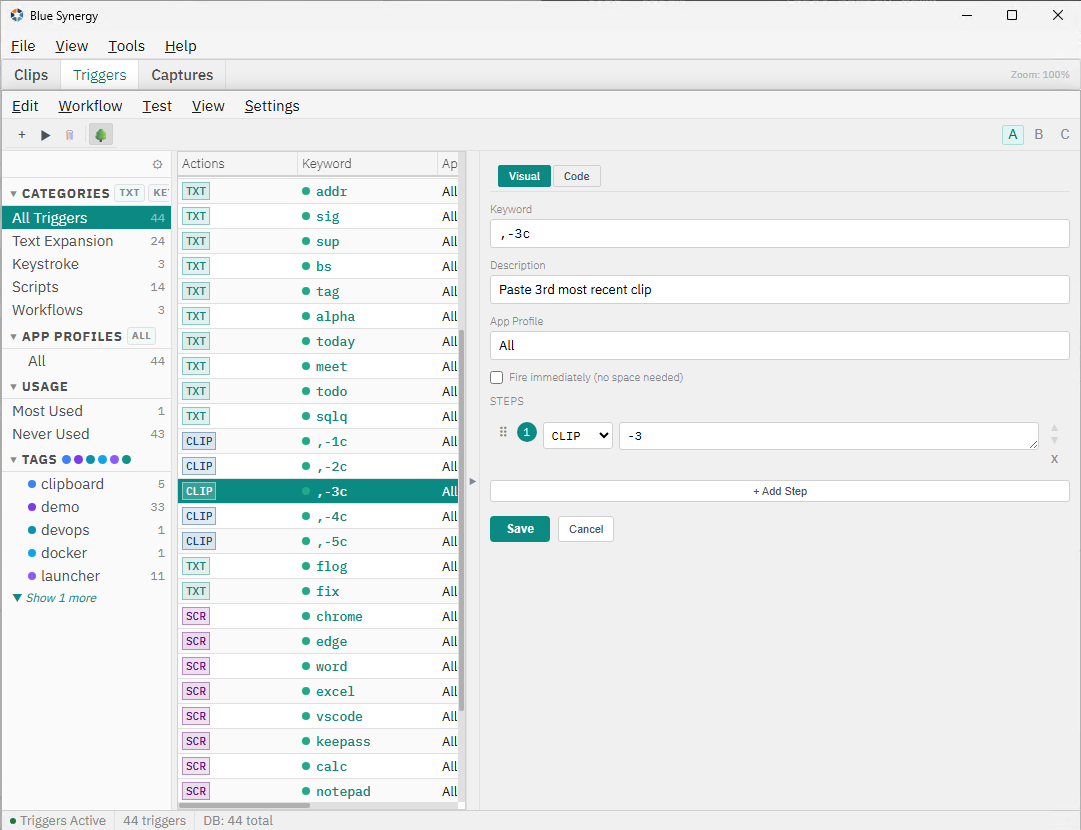The image size is (1081, 830).
Task: Open the CLIP step type dropdown
Action: coord(578,436)
